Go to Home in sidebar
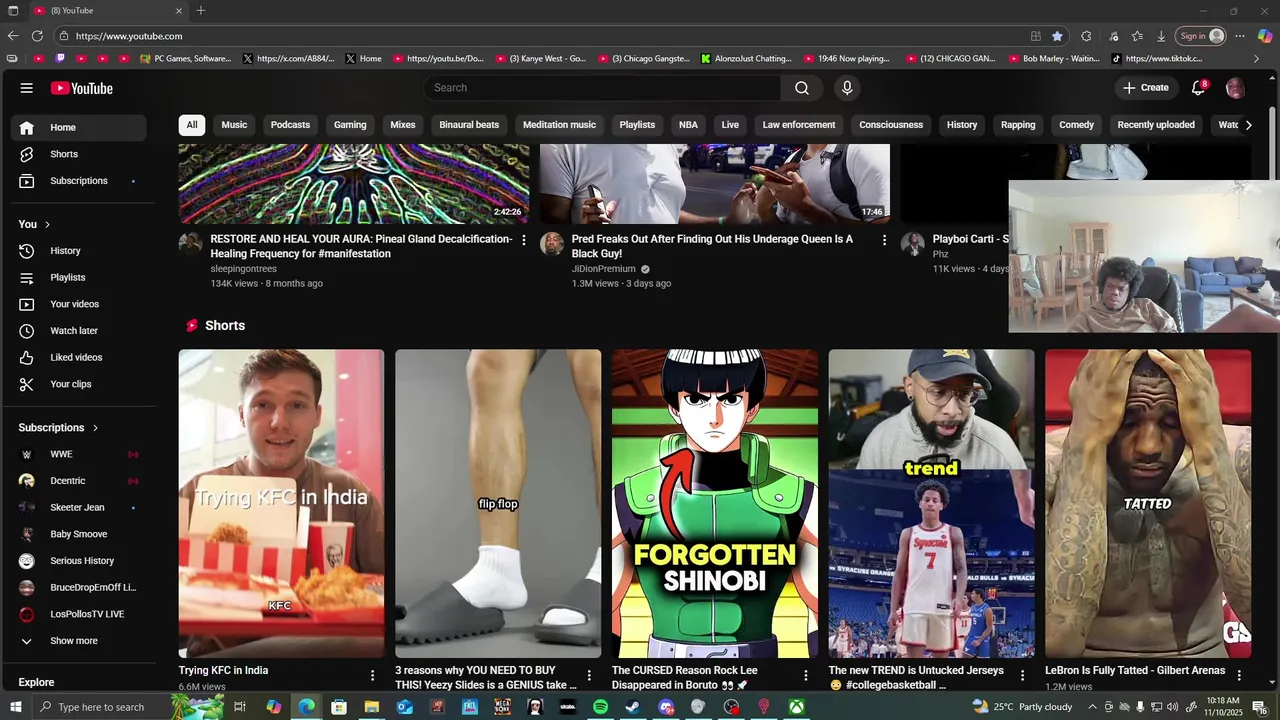The width and height of the screenshot is (1280, 720). pyautogui.click(x=78, y=127)
